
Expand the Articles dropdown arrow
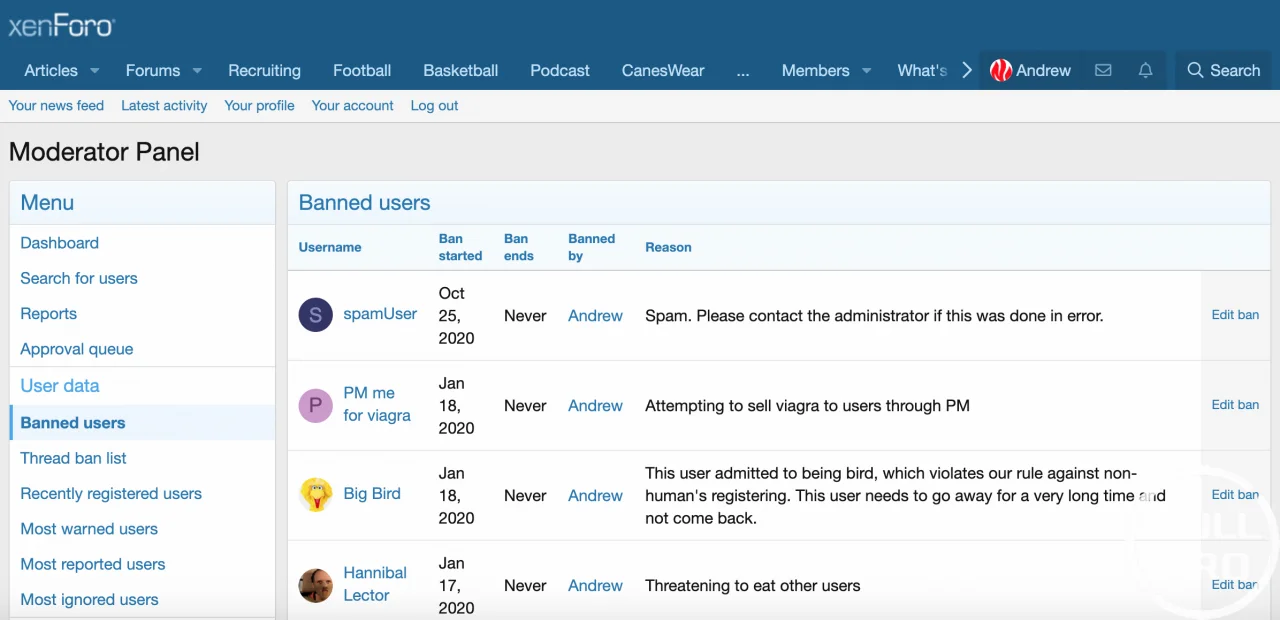point(95,71)
